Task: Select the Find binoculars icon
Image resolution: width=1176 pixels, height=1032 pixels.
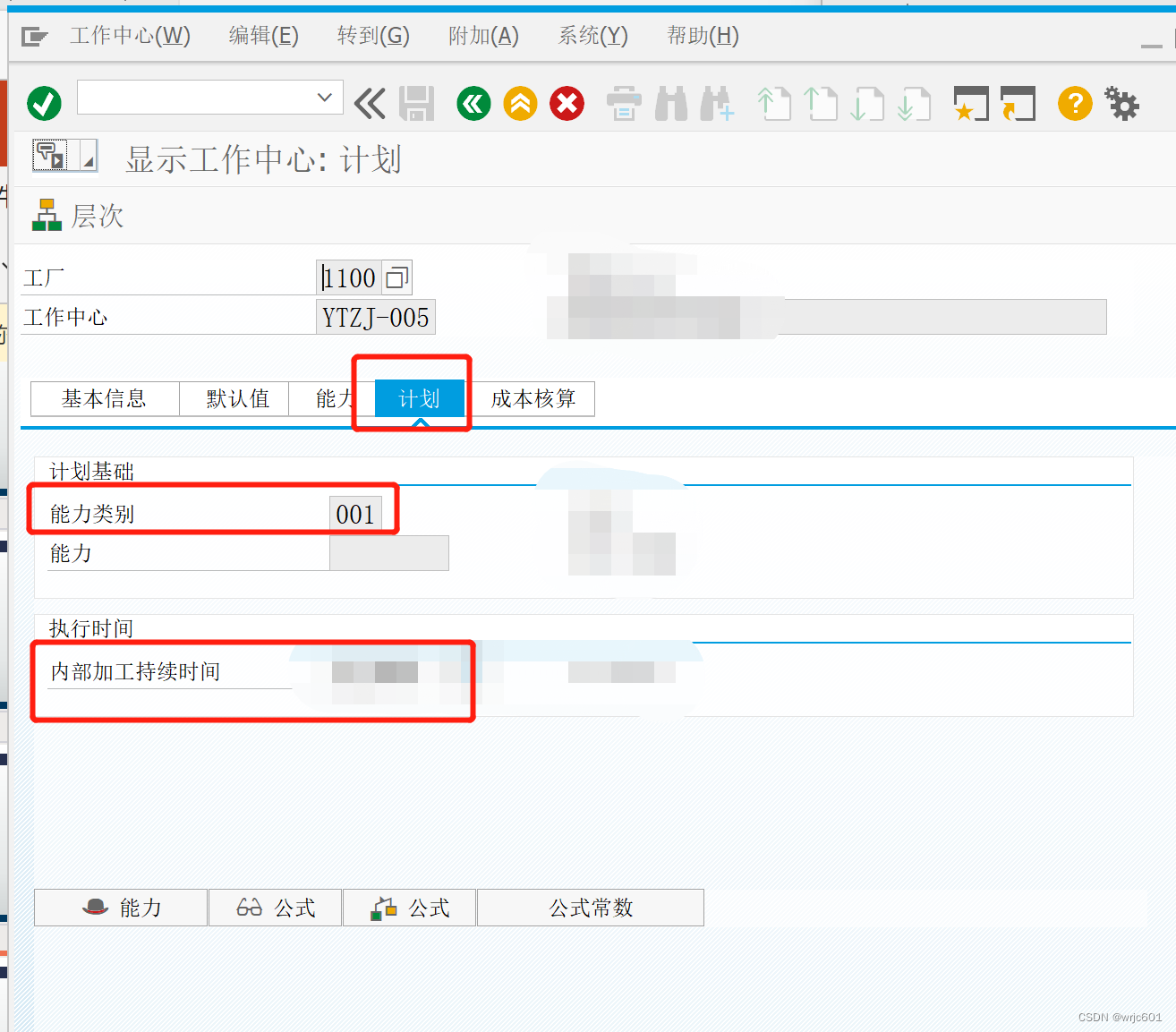Action: 670,103
